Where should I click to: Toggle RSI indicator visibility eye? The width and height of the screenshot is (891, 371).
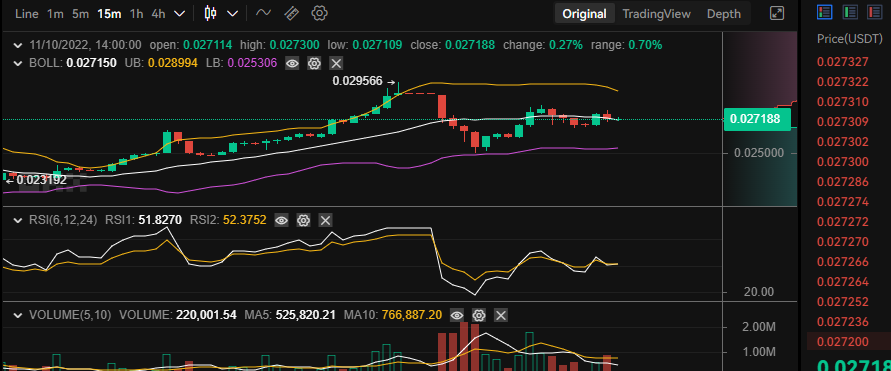click(x=282, y=220)
